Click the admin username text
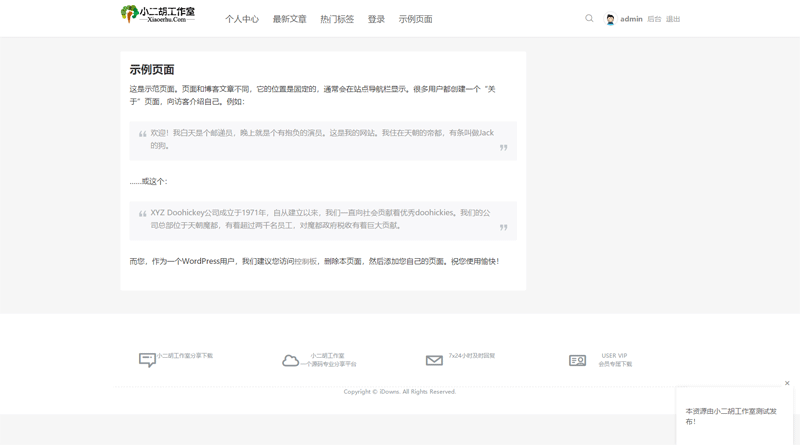 tap(631, 19)
